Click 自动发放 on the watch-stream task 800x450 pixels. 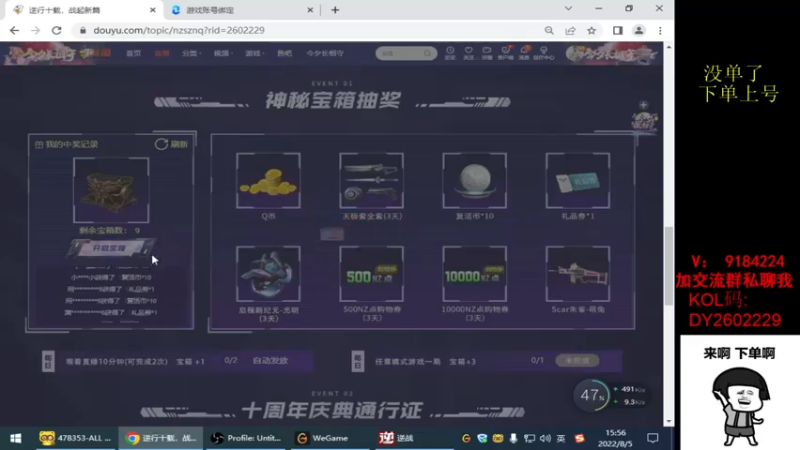[x=270, y=361]
